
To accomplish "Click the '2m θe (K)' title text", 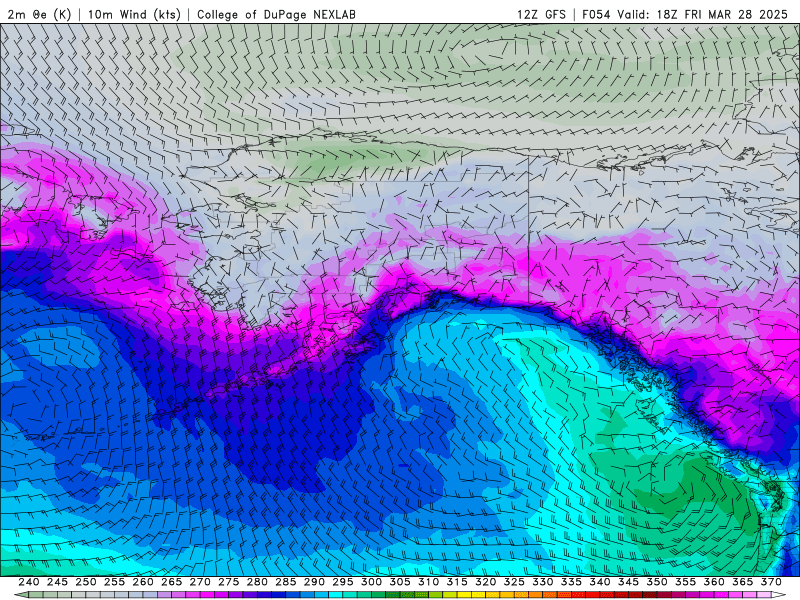I will pyautogui.click(x=39, y=14).
